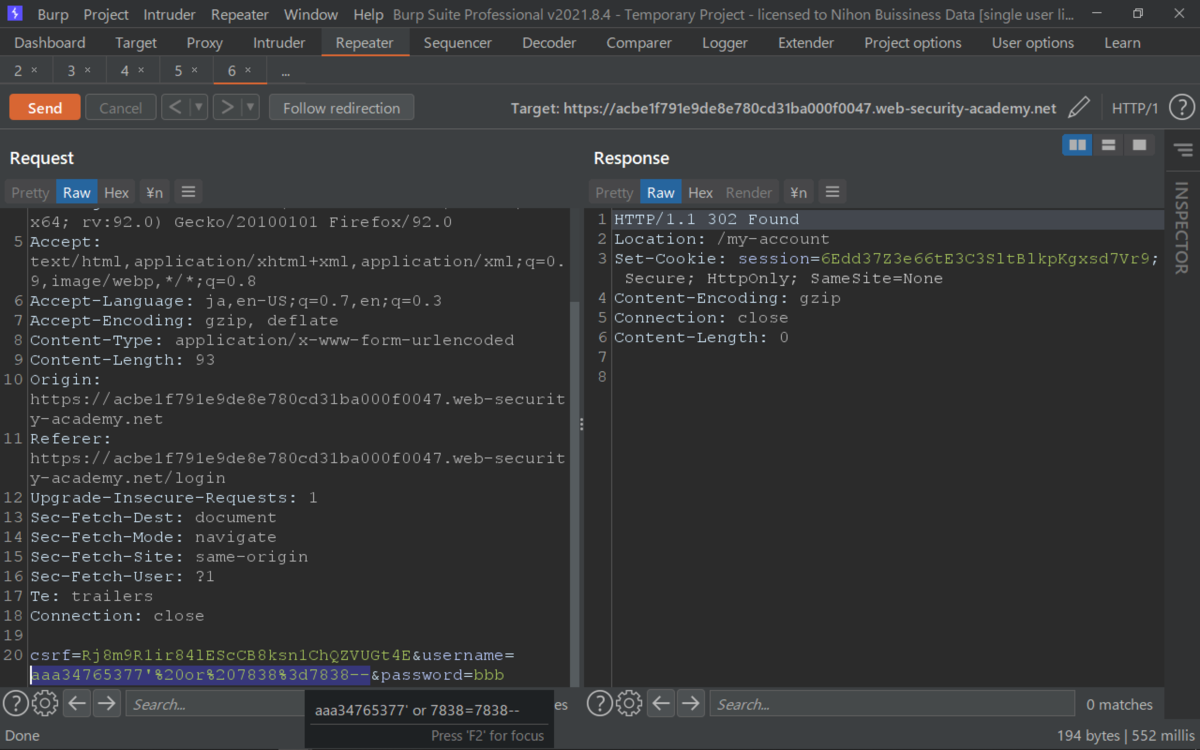
Task: Open Repeater help question mark icon
Action: click(x=1181, y=108)
